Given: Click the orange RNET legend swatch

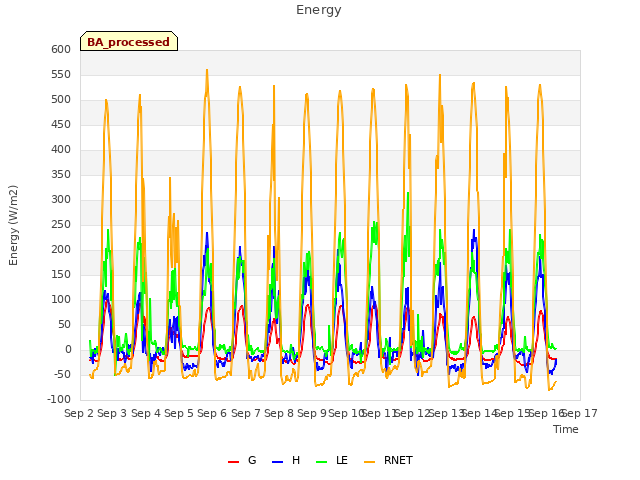Looking at the screenshot, I should [x=369, y=461].
